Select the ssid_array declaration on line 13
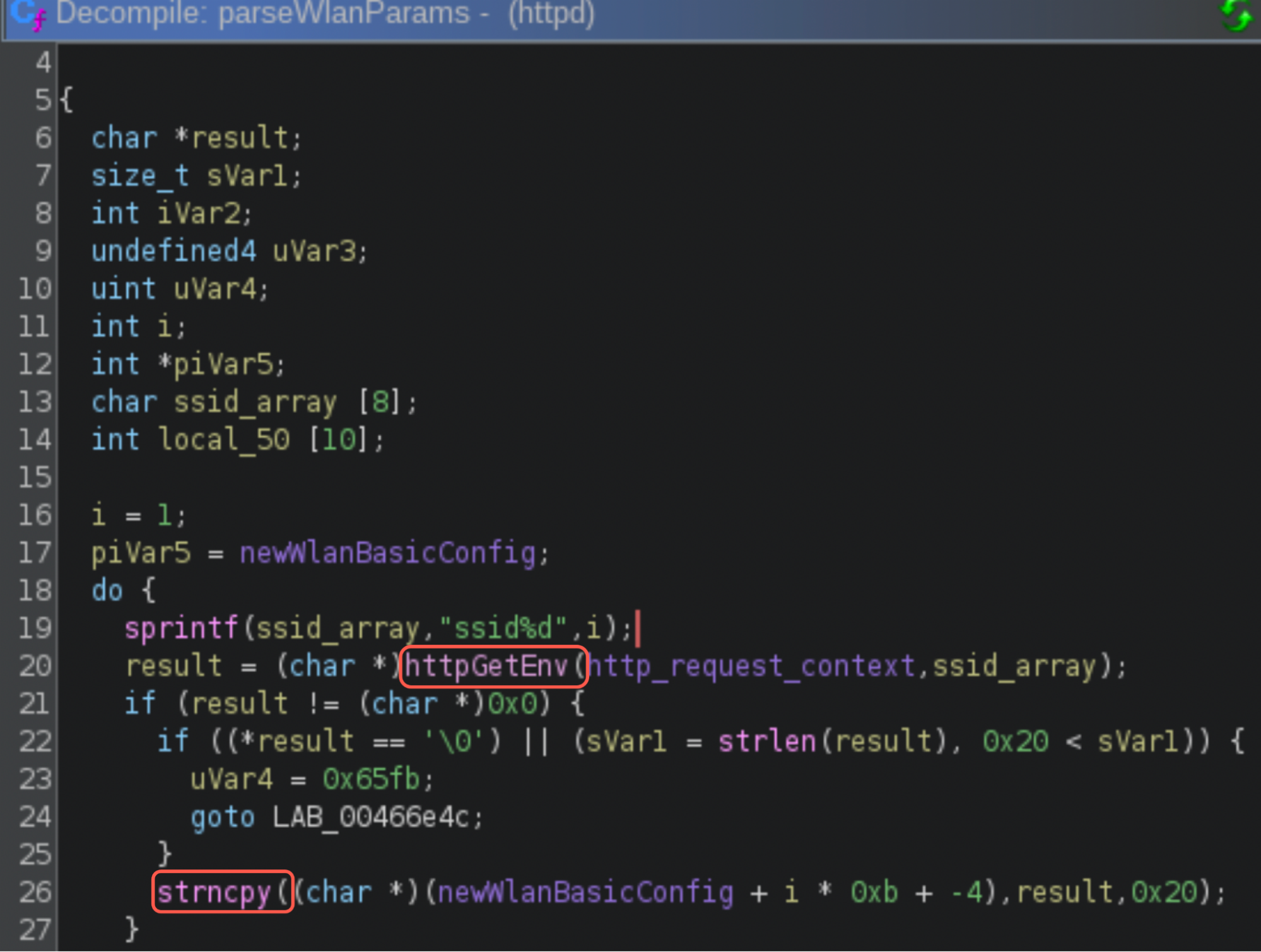This screenshot has width=1261, height=952. pyautogui.click(x=255, y=402)
